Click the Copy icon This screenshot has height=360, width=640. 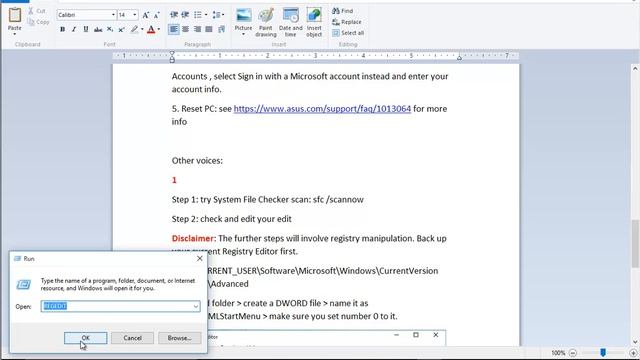pos(31,22)
